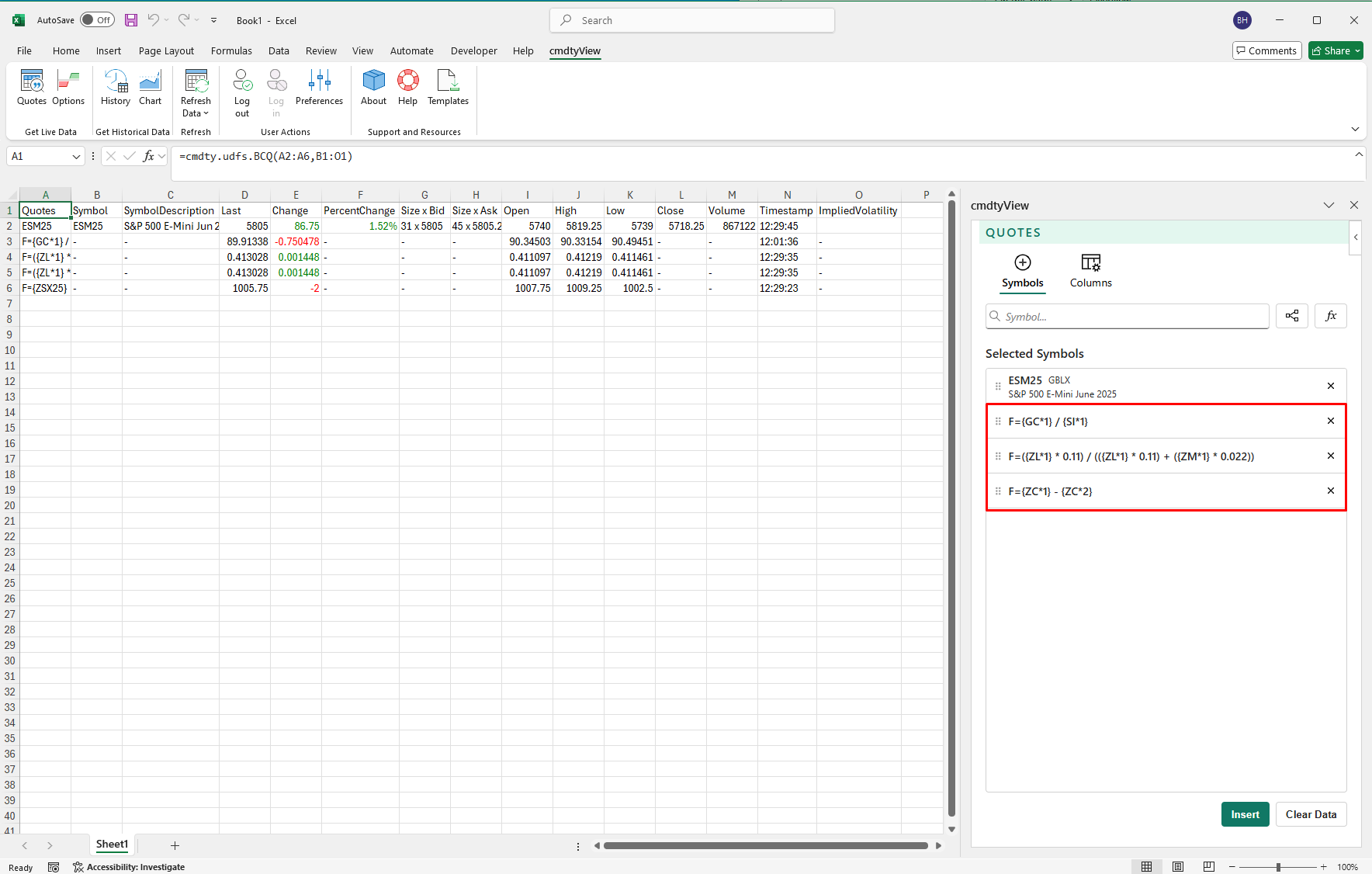Switch to the Symbols view in Quotes pane
The width and height of the screenshot is (1372, 874).
[1022, 272]
